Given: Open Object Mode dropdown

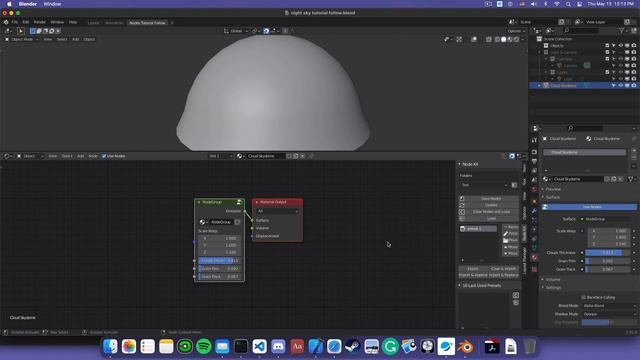Looking at the screenshot, I should (x=22, y=40).
